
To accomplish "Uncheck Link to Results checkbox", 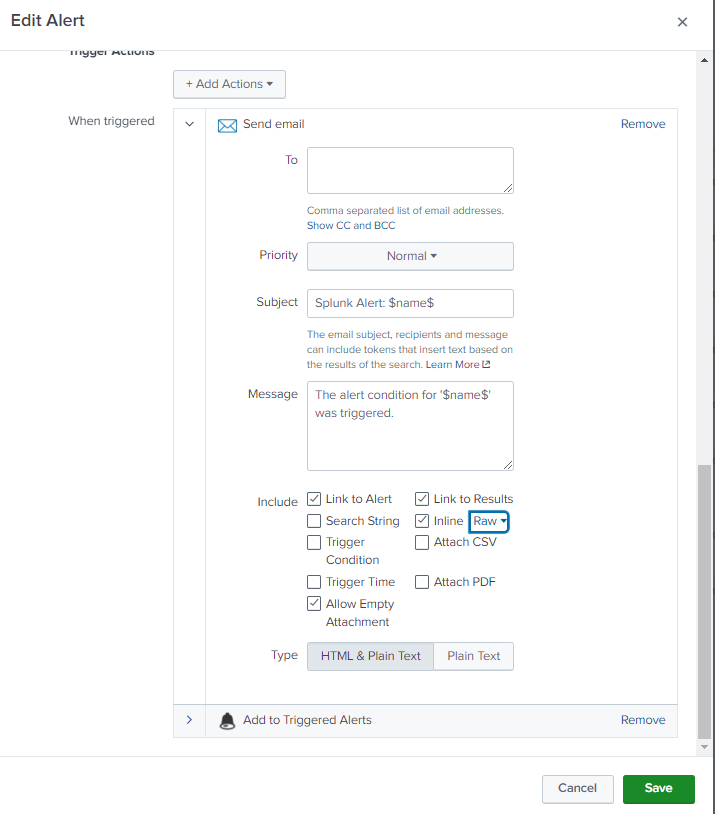I will click(422, 499).
